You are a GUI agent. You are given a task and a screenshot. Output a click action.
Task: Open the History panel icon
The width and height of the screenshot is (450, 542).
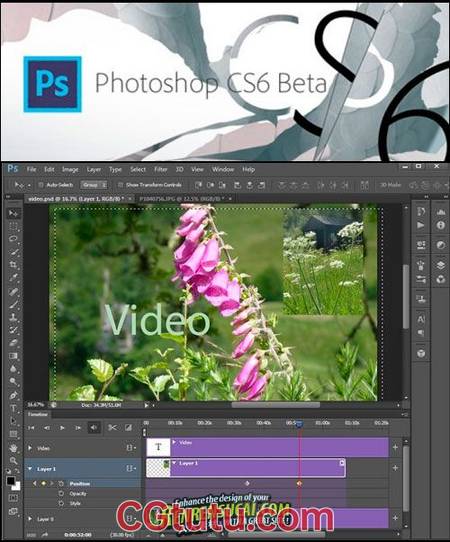click(421, 211)
